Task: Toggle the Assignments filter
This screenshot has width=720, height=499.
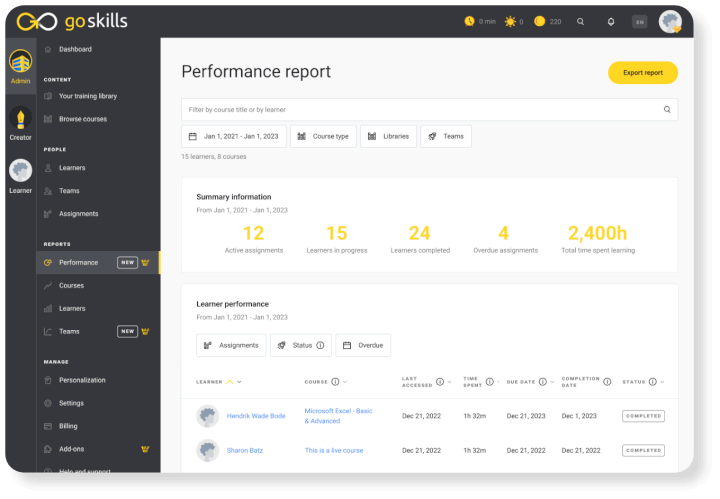Action: coord(231,346)
